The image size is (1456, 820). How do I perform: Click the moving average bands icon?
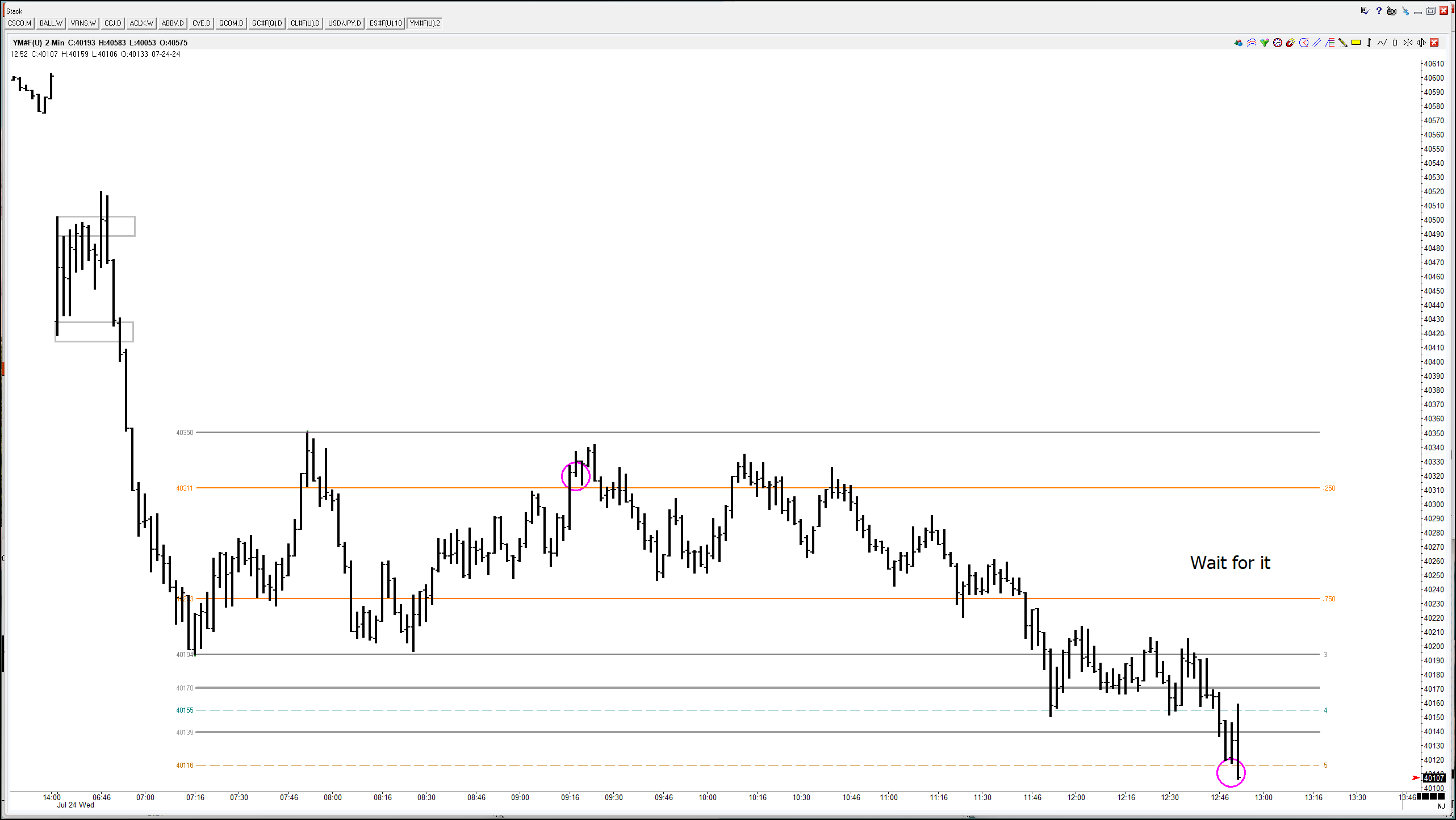point(1252,43)
